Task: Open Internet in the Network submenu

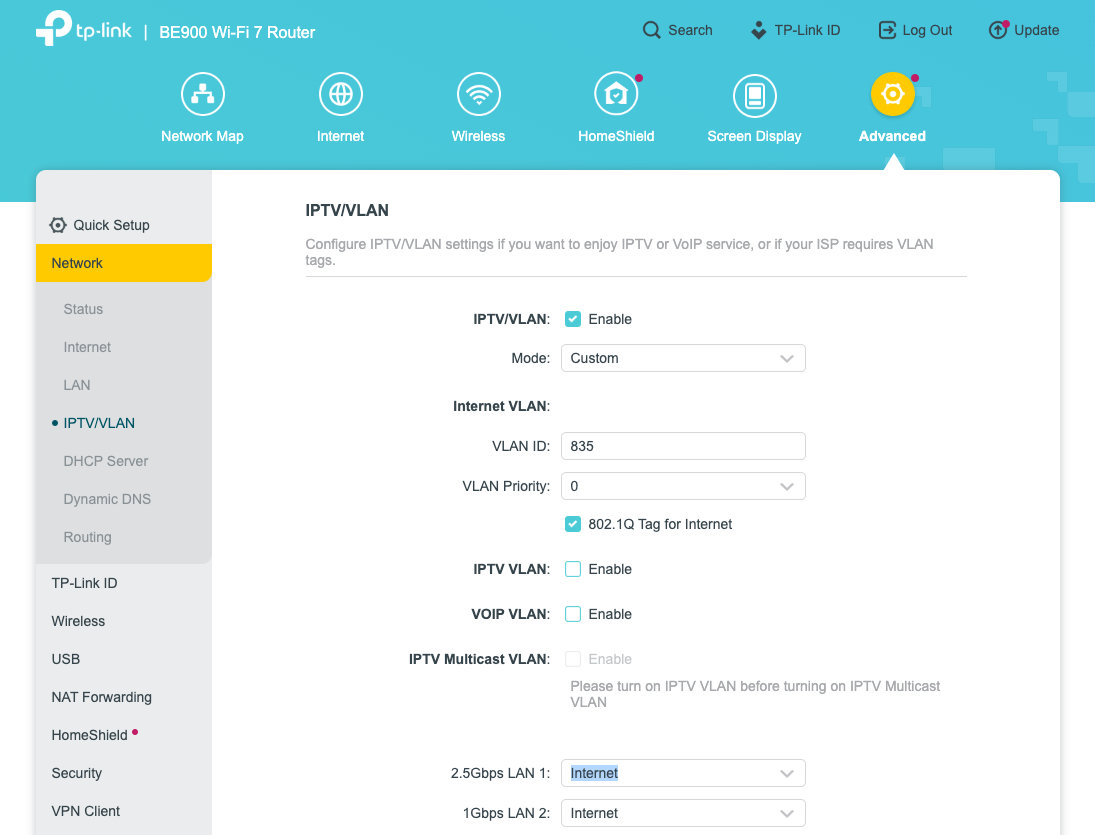Action: (x=87, y=347)
